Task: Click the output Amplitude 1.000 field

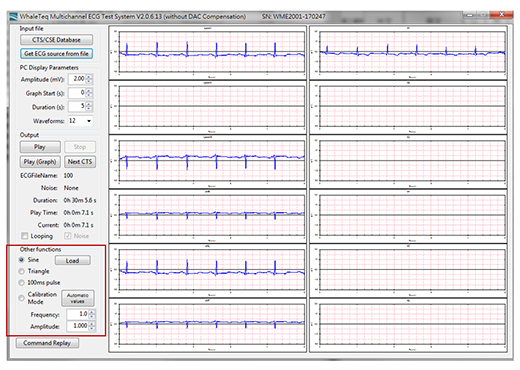Action: [x=77, y=326]
